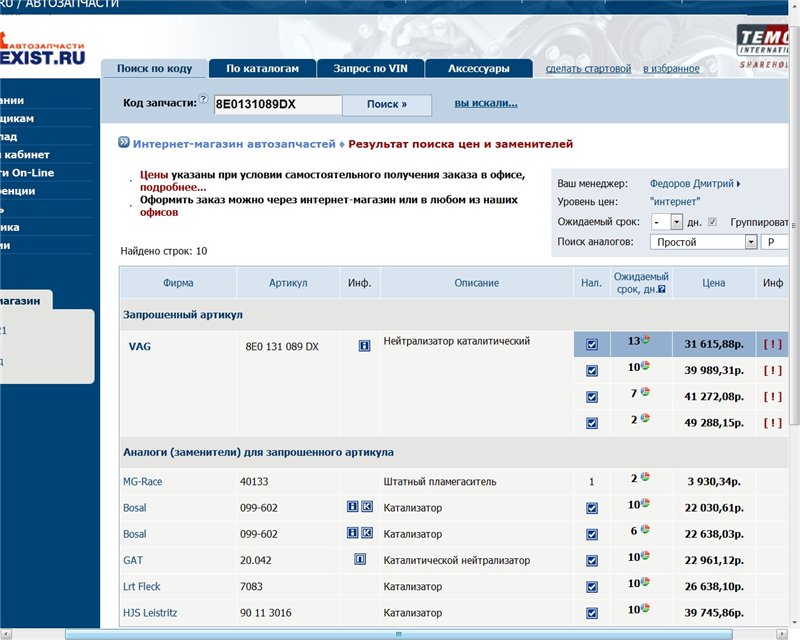Tick availability checkbox for 41 272,08р. offer
Screen dimensions: 800x640
[x=592, y=397]
